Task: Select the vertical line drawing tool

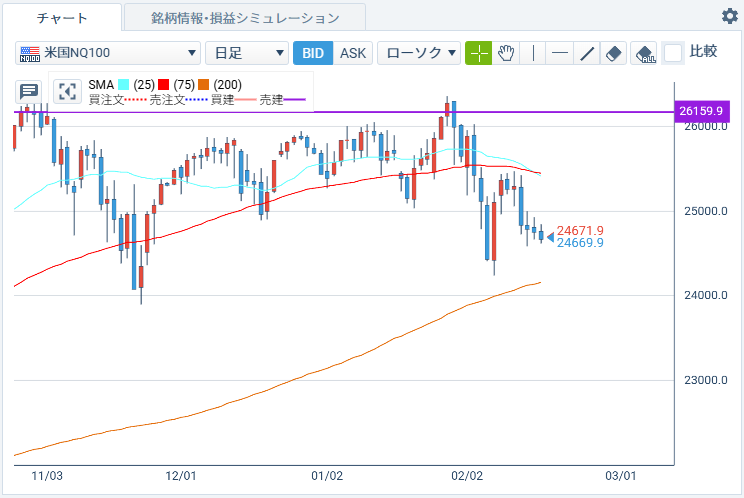Action: pyautogui.click(x=533, y=53)
